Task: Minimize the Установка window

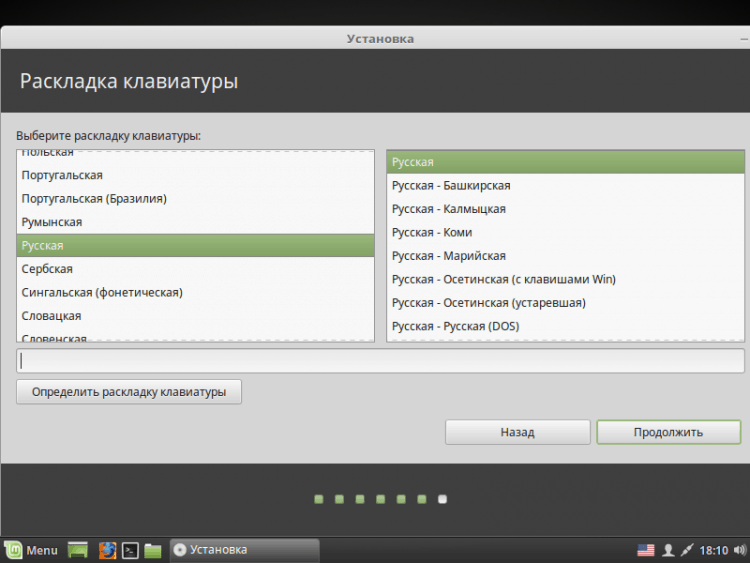Action: point(744,39)
